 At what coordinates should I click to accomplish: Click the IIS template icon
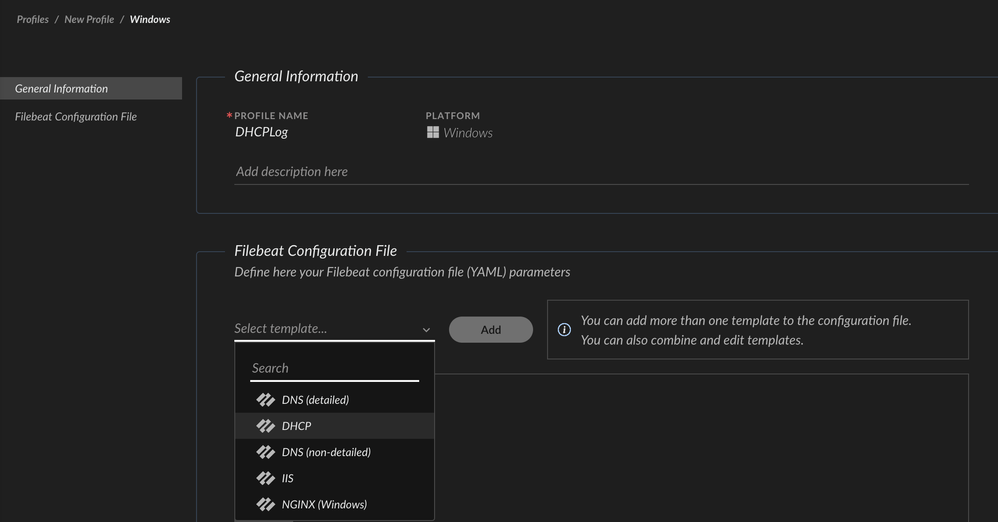pos(265,478)
